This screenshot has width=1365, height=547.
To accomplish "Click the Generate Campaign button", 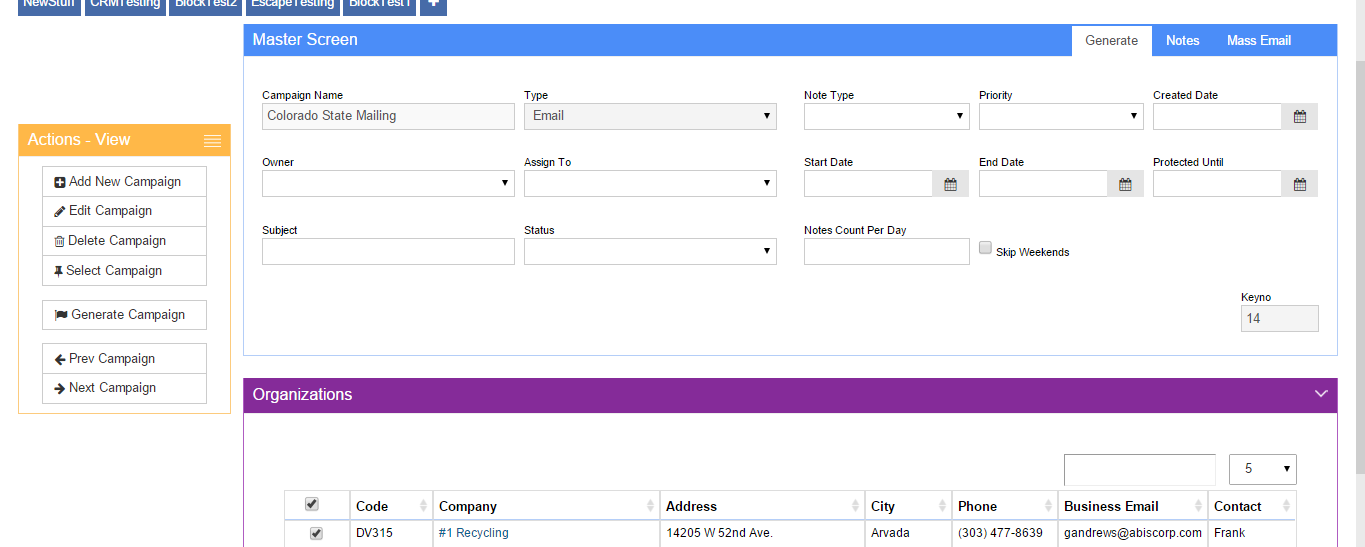I will 124,315.
